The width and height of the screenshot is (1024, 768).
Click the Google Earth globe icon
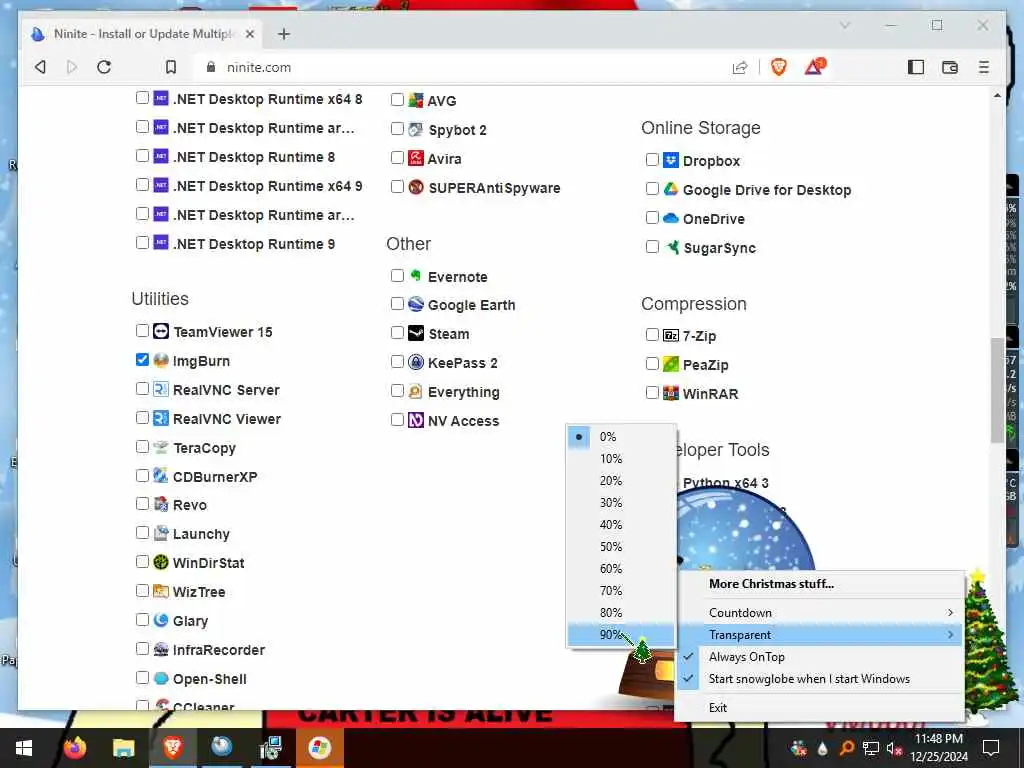pos(416,304)
